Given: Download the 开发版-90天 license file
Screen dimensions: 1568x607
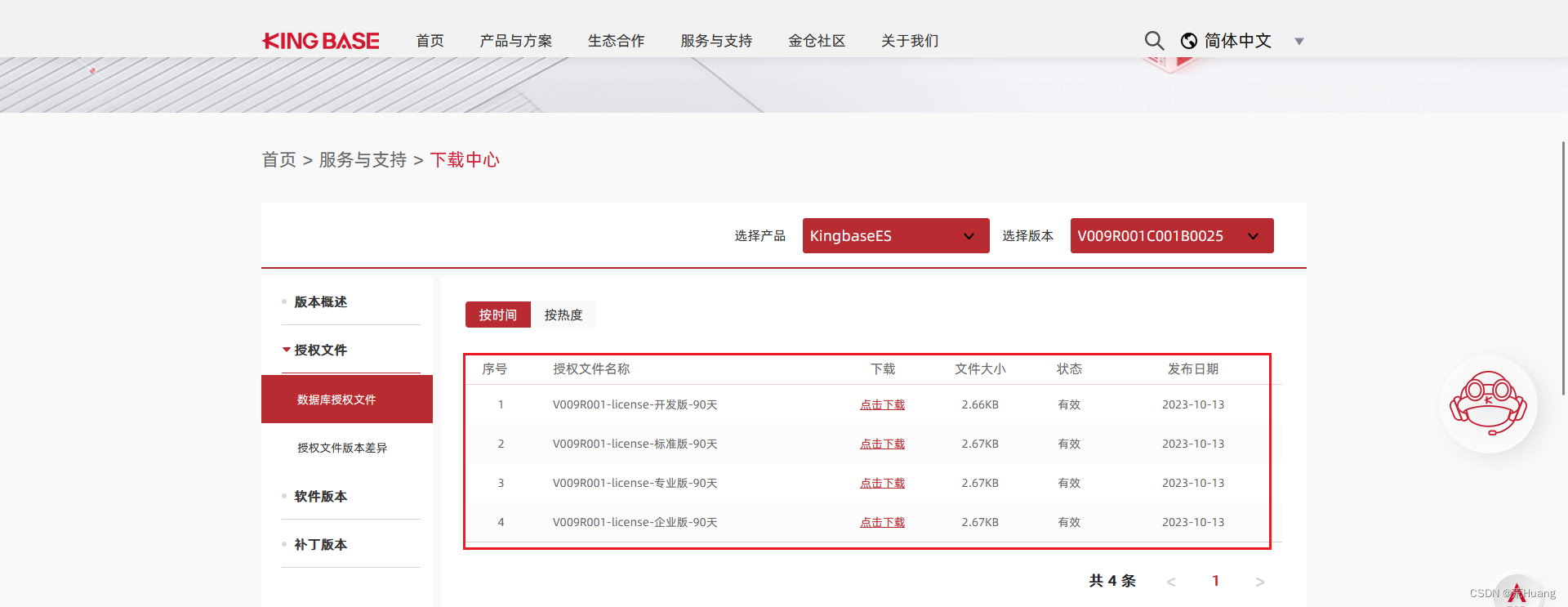Looking at the screenshot, I should (882, 404).
